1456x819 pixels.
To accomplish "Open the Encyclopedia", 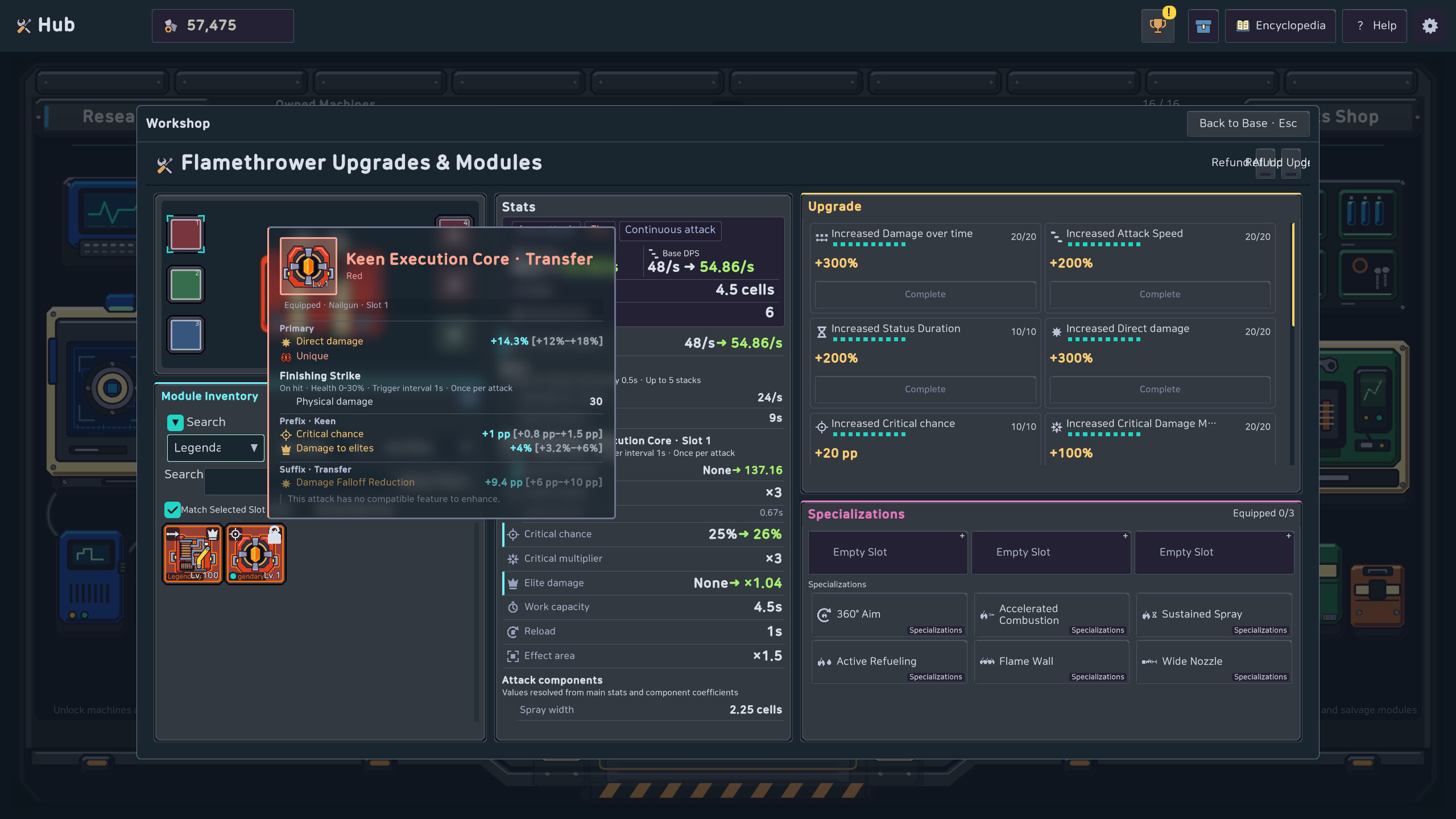I will [1280, 26].
